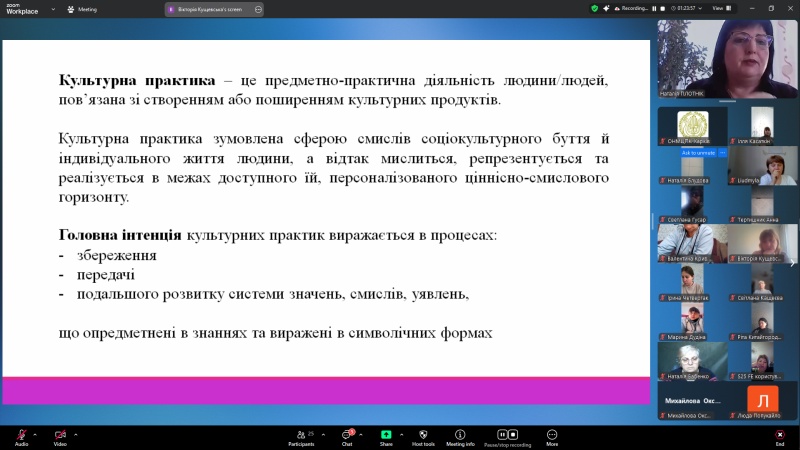Open the Participants panel
This screenshot has height=450, width=800.
click(x=300, y=435)
